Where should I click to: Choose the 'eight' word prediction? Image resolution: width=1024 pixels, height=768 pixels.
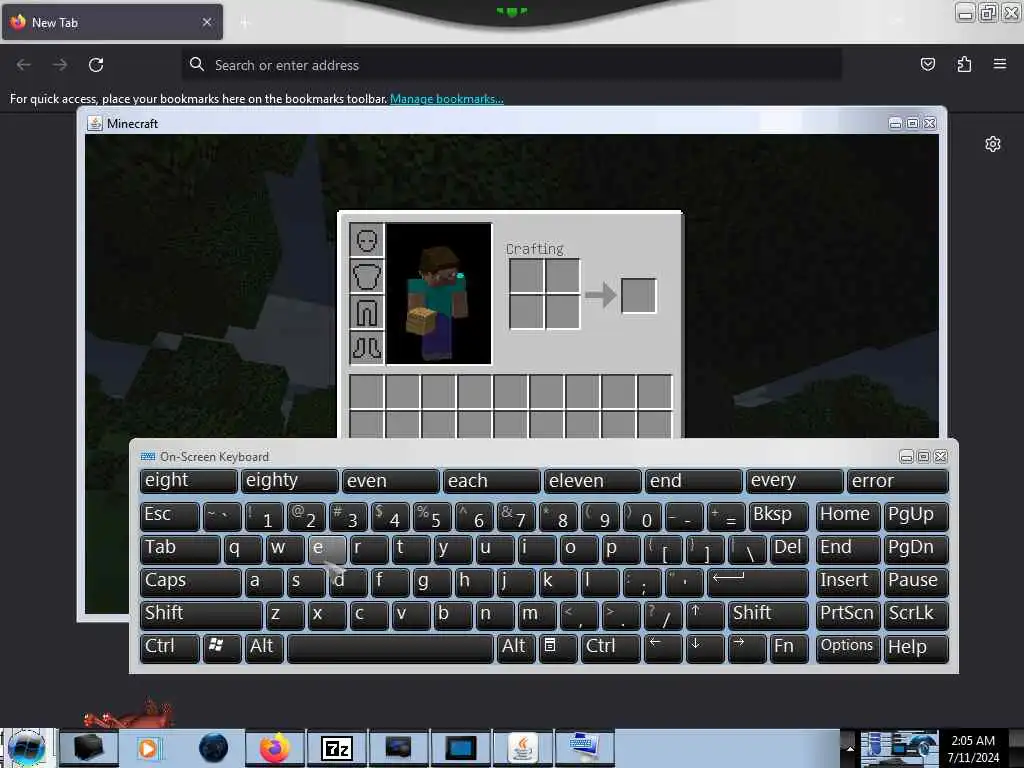pos(188,481)
